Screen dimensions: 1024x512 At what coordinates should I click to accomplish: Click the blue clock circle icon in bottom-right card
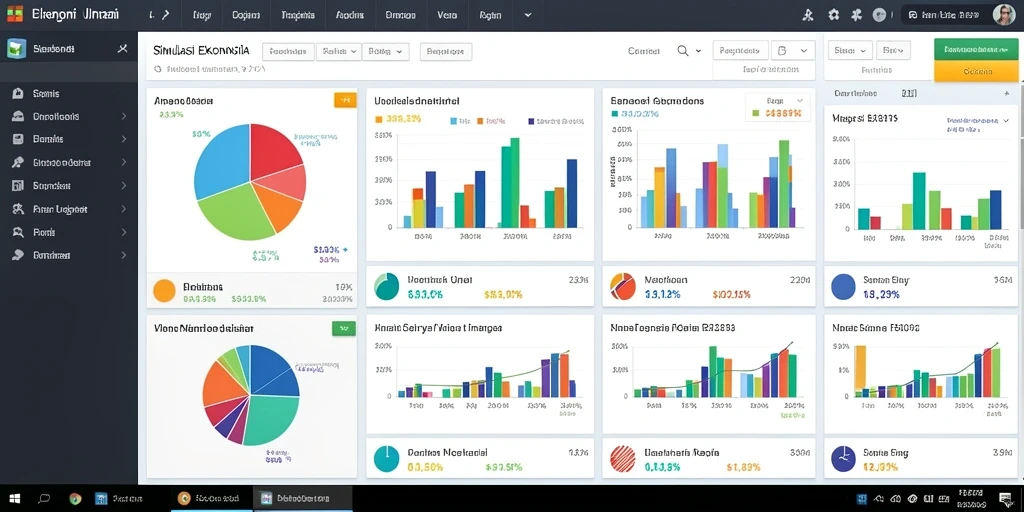pyautogui.click(x=843, y=459)
